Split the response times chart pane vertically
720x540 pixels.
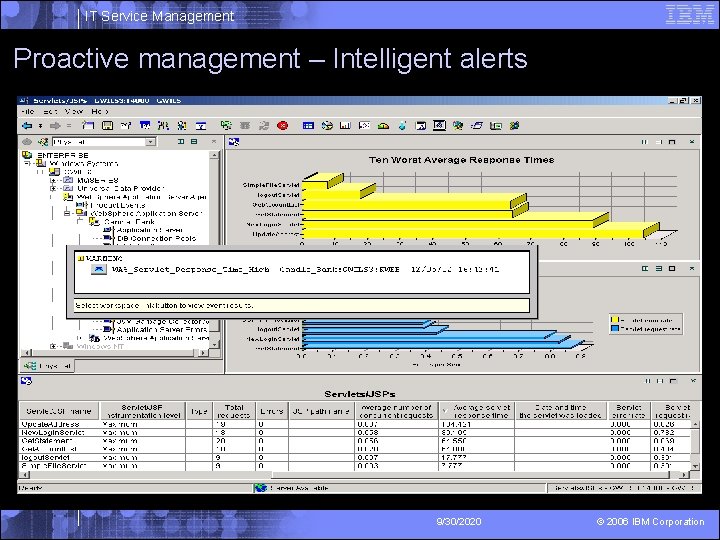[x=644, y=142]
